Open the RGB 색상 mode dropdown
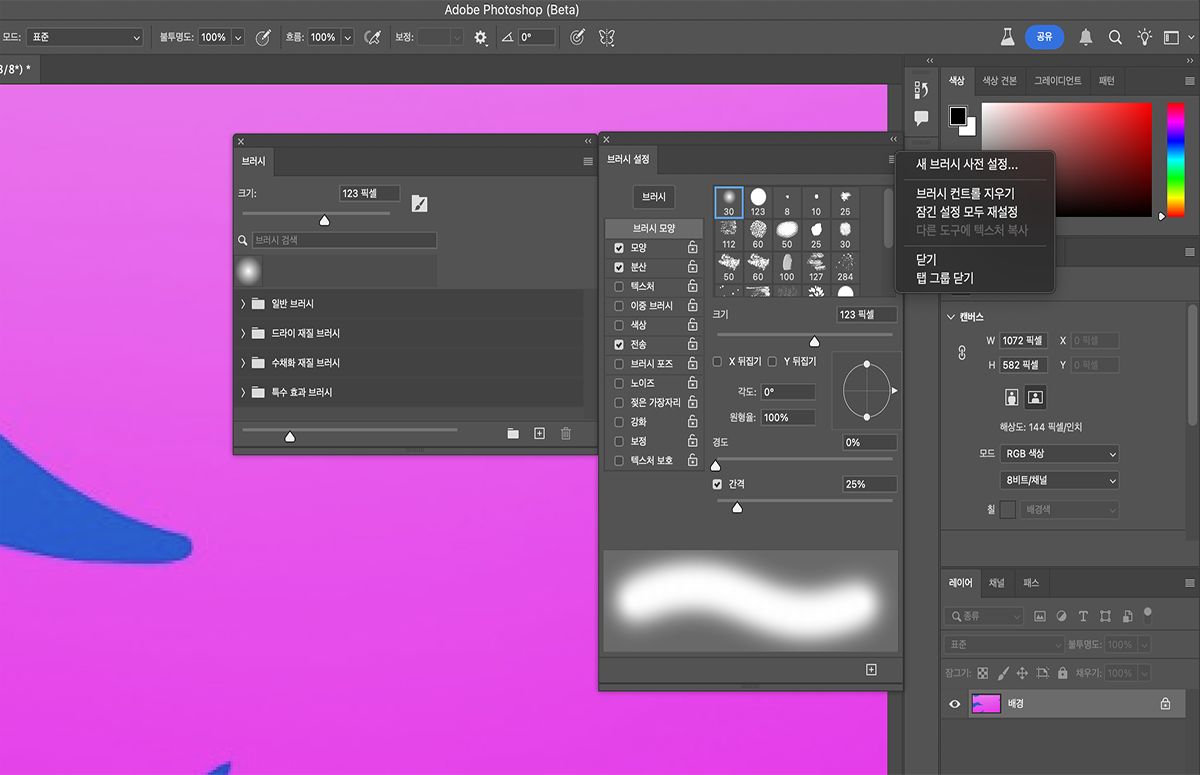1200x775 pixels. click(x=1059, y=454)
